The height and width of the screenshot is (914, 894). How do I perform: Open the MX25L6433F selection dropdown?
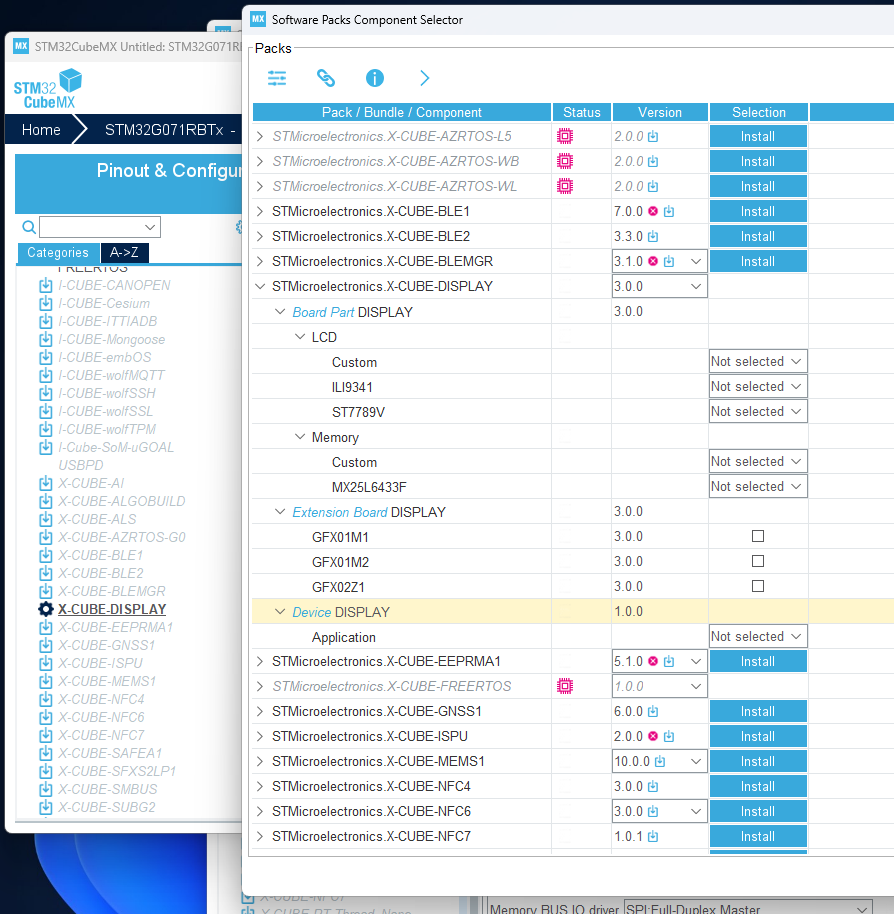pyautogui.click(x=758, y=487)
